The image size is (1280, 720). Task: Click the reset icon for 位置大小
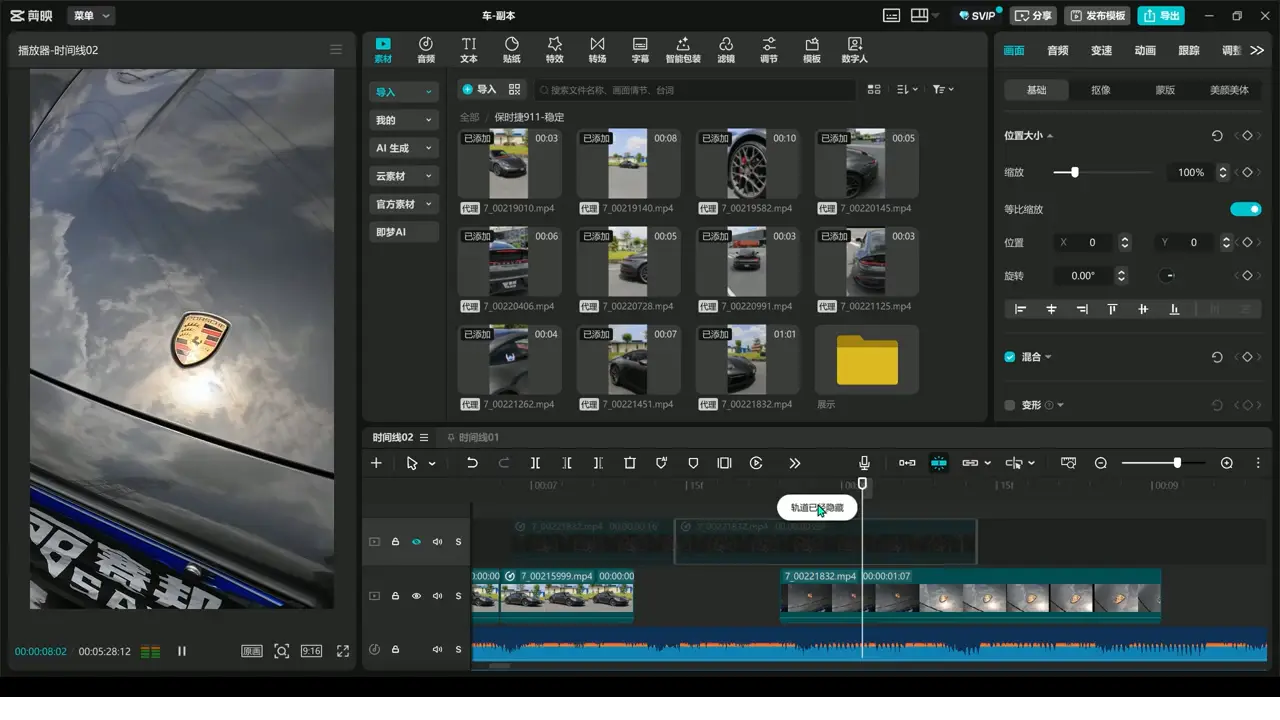pyautogui.click(x=1217, y=136)
